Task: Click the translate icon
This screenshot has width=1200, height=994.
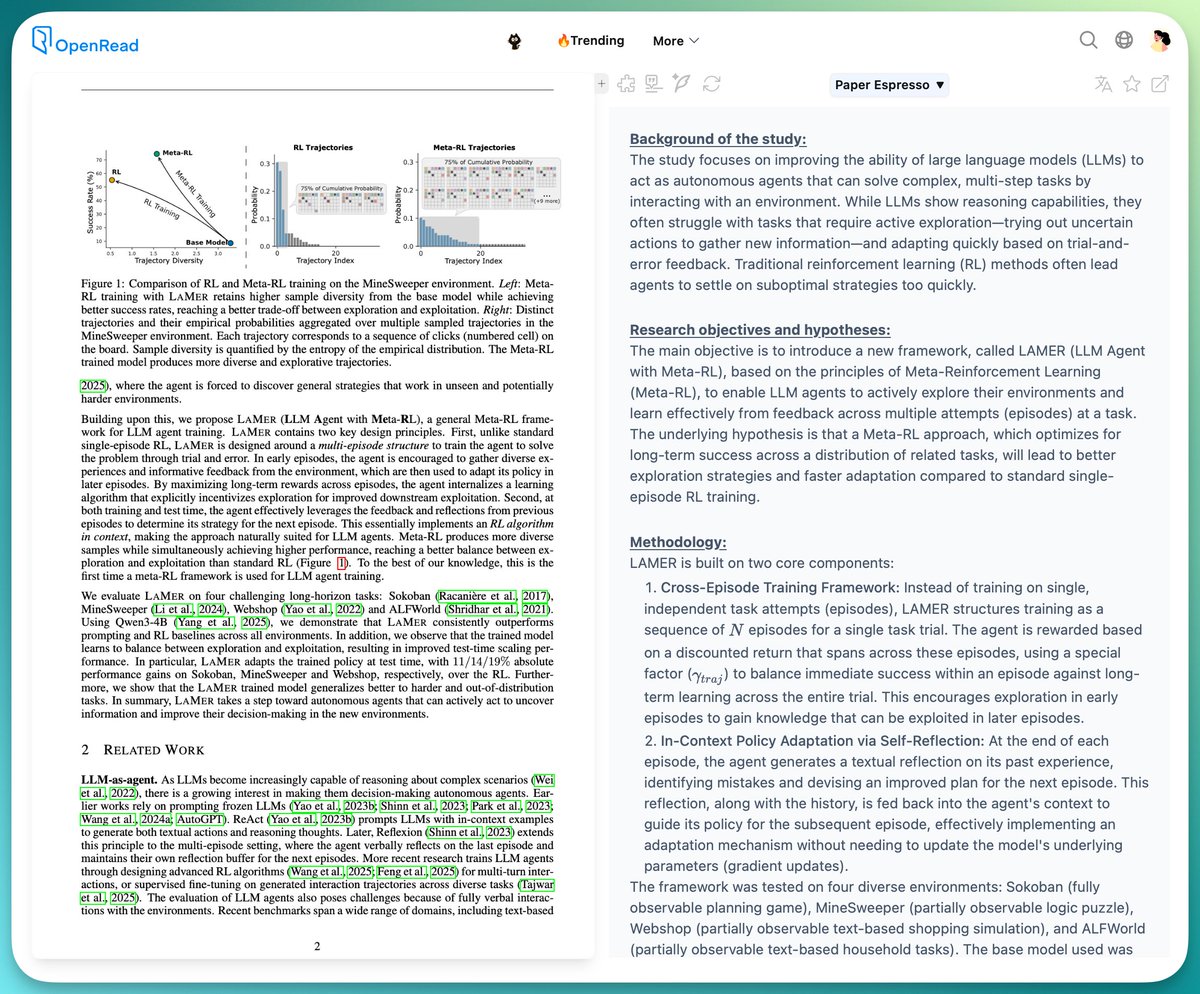Action: click(1103, 85)
